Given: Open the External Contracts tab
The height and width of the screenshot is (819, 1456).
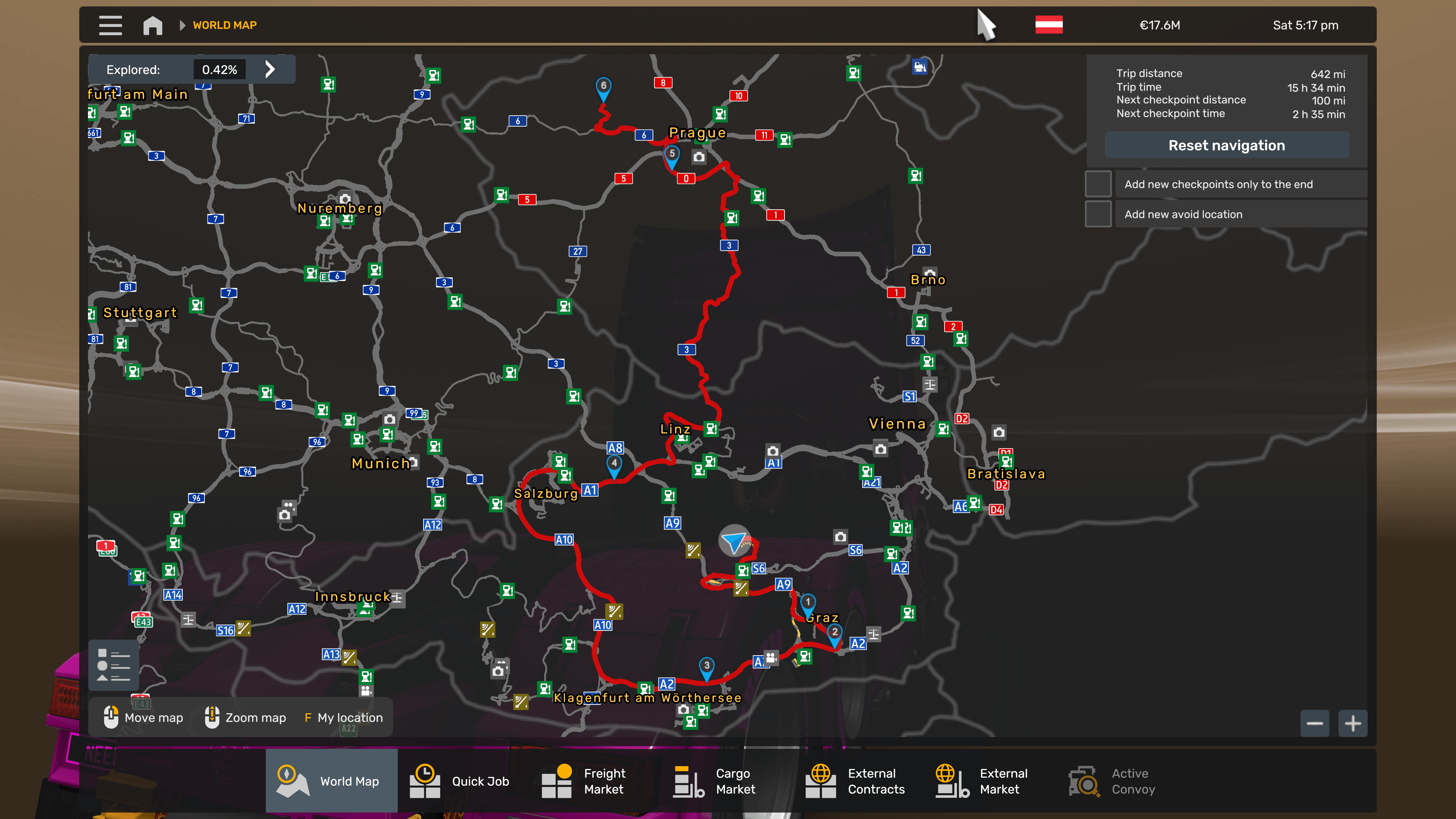Looking at the screenshot, I should coord(856,781).
